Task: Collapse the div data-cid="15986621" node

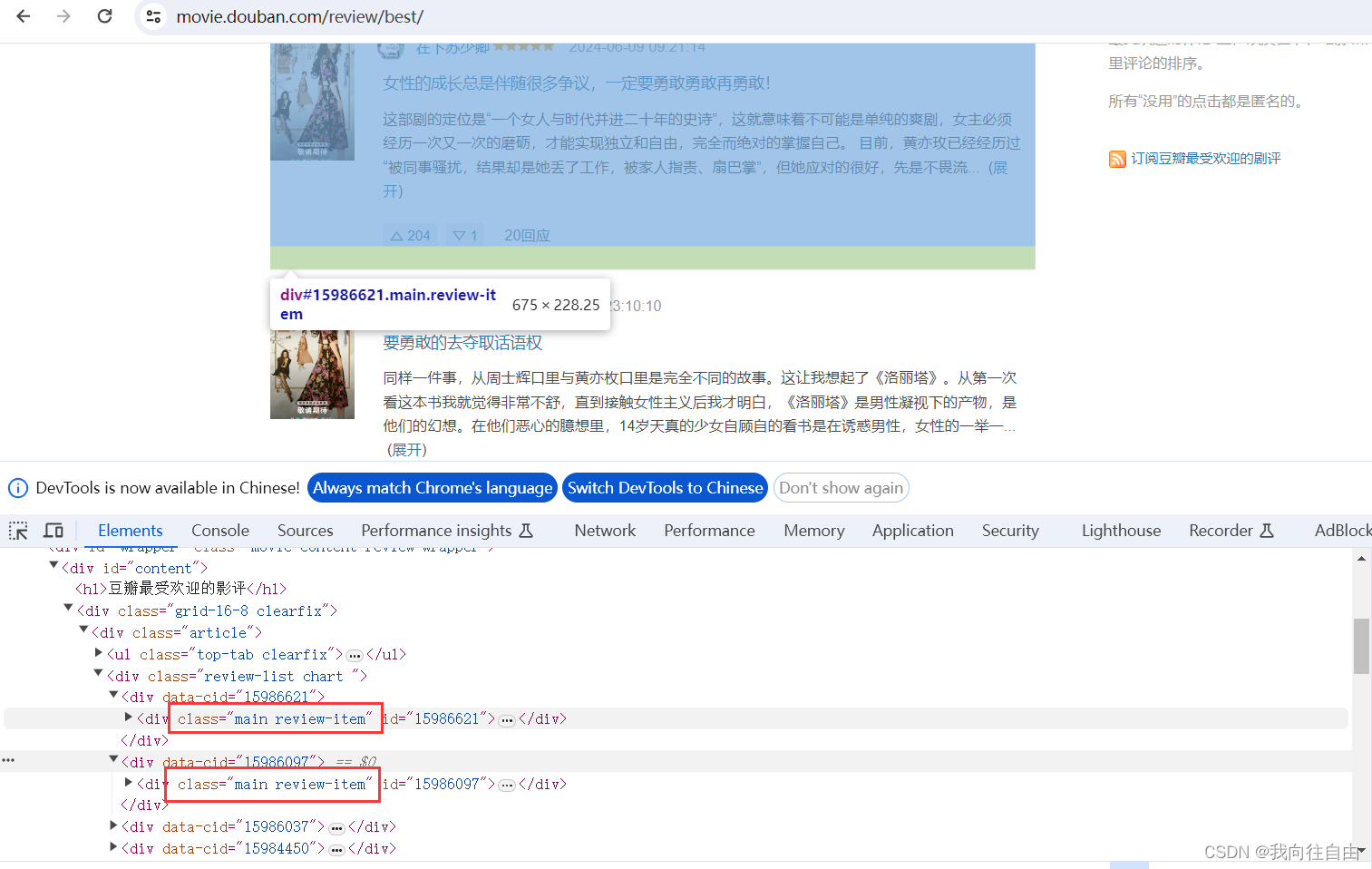Action: tap(113, 695)
